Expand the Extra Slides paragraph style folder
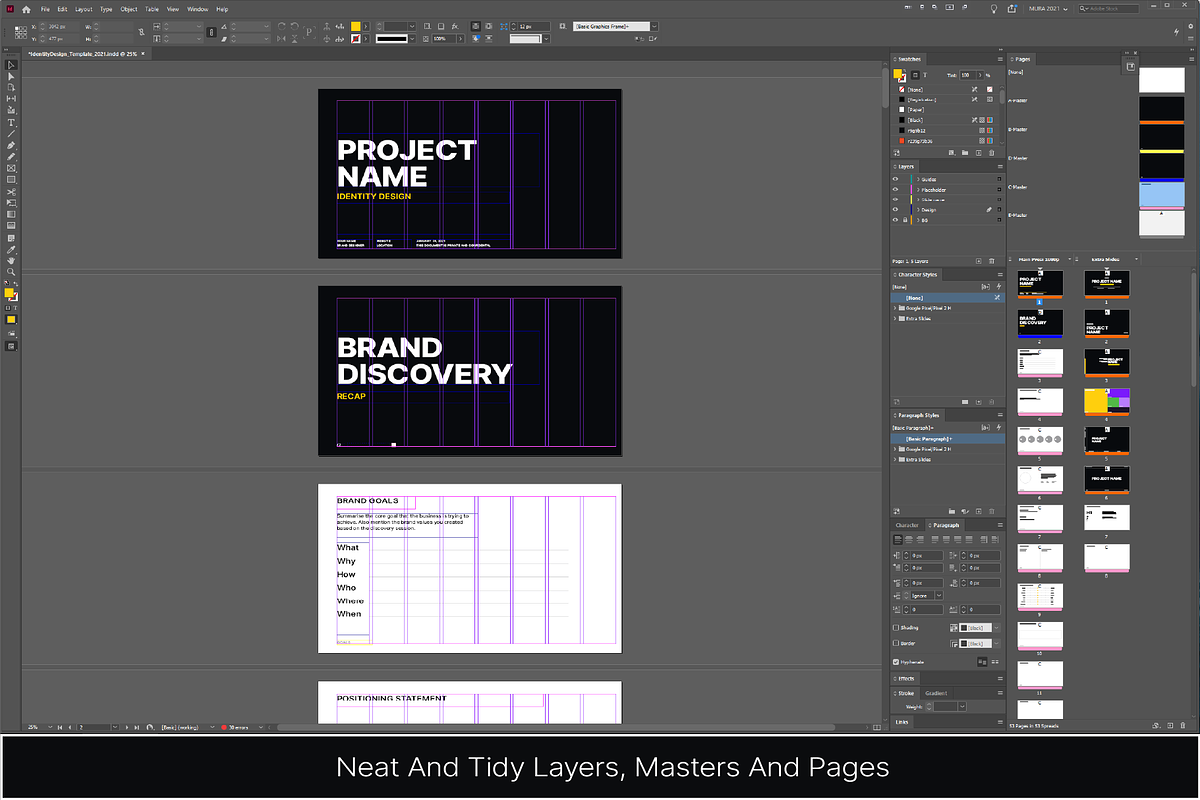1200x800 pixels. click(x=894, y=459)
